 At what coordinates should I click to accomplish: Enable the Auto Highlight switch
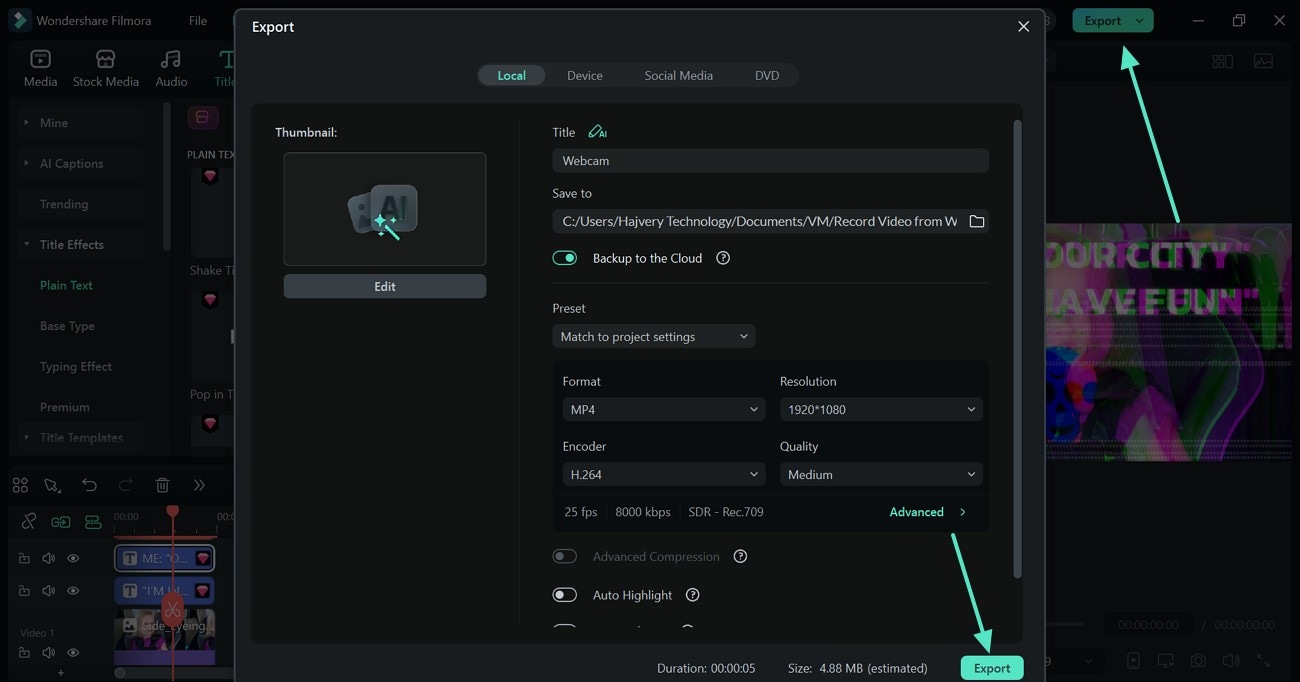tap(565, 595)
